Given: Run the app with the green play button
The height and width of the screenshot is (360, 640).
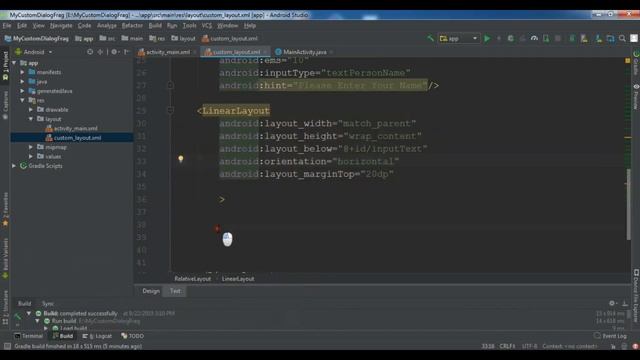Looking at the screenshot, I should pyautogui.click(x=487, y=38).
